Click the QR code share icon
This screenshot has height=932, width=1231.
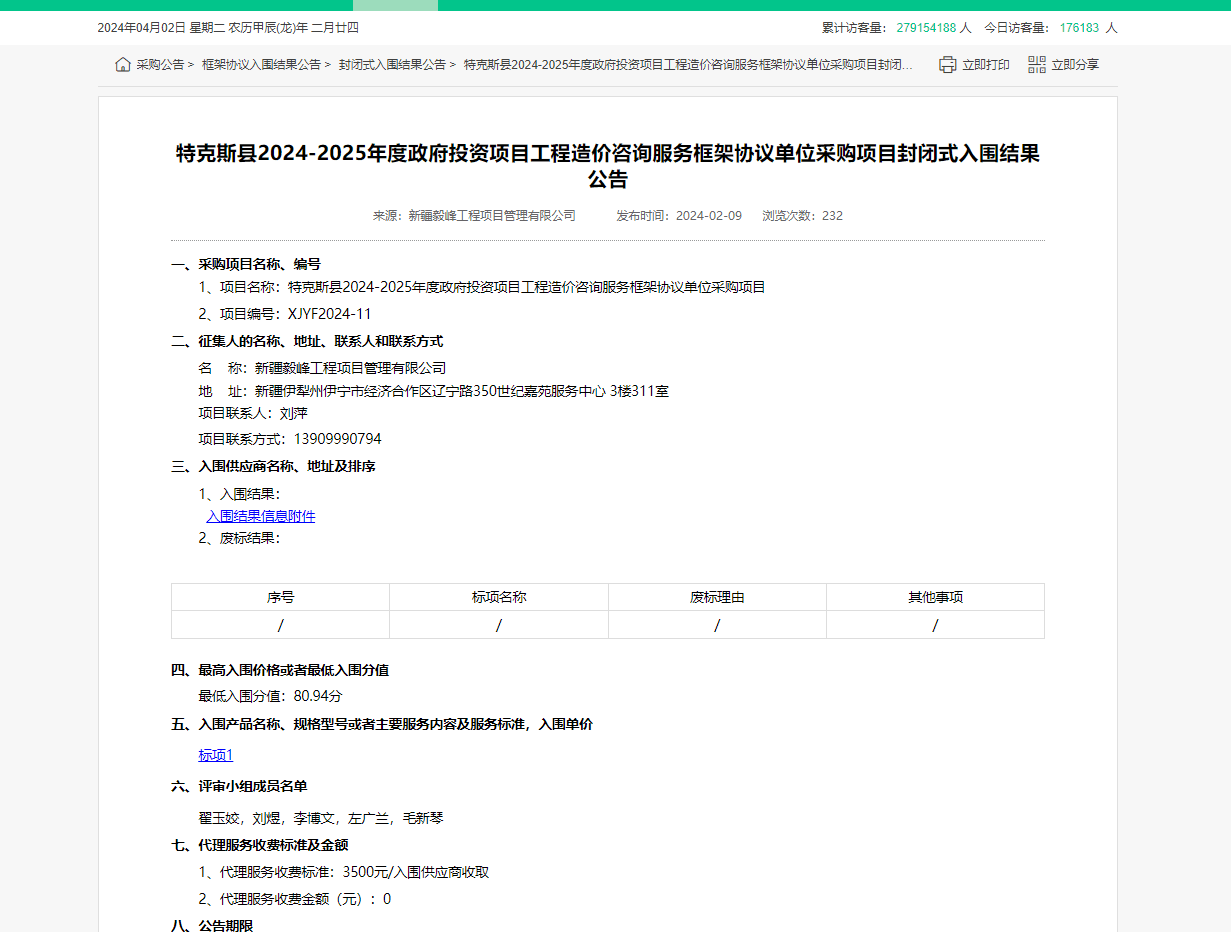[x=1037, y=65]
